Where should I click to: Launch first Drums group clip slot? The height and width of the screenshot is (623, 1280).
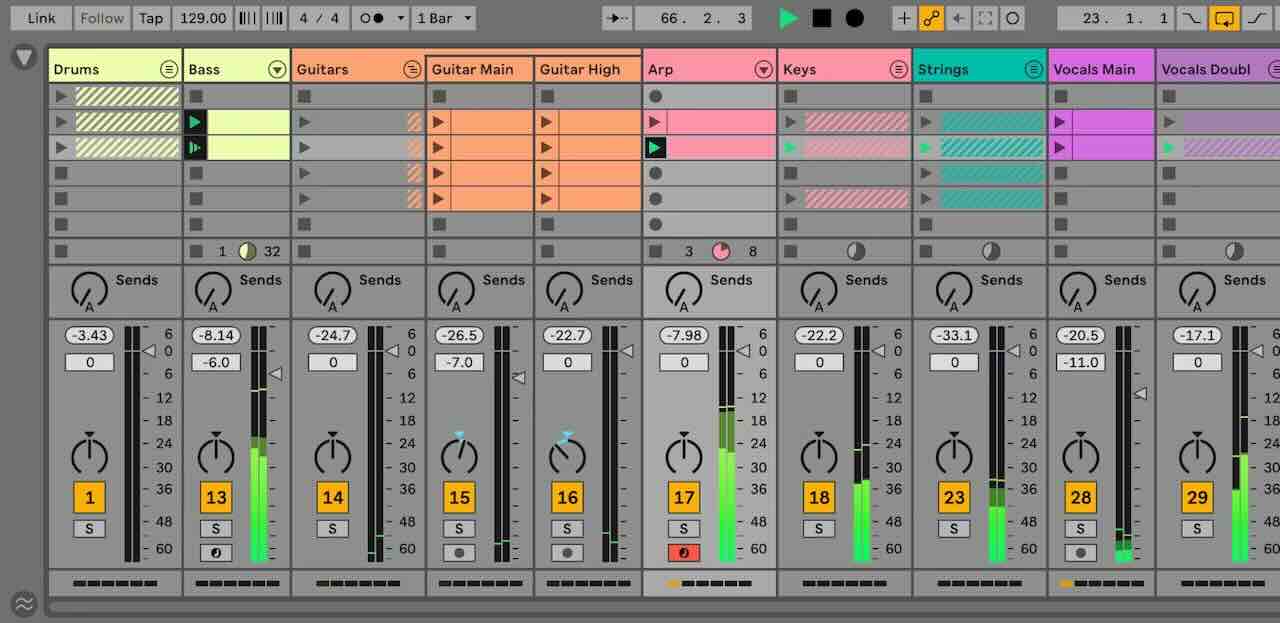click(62, 96)
